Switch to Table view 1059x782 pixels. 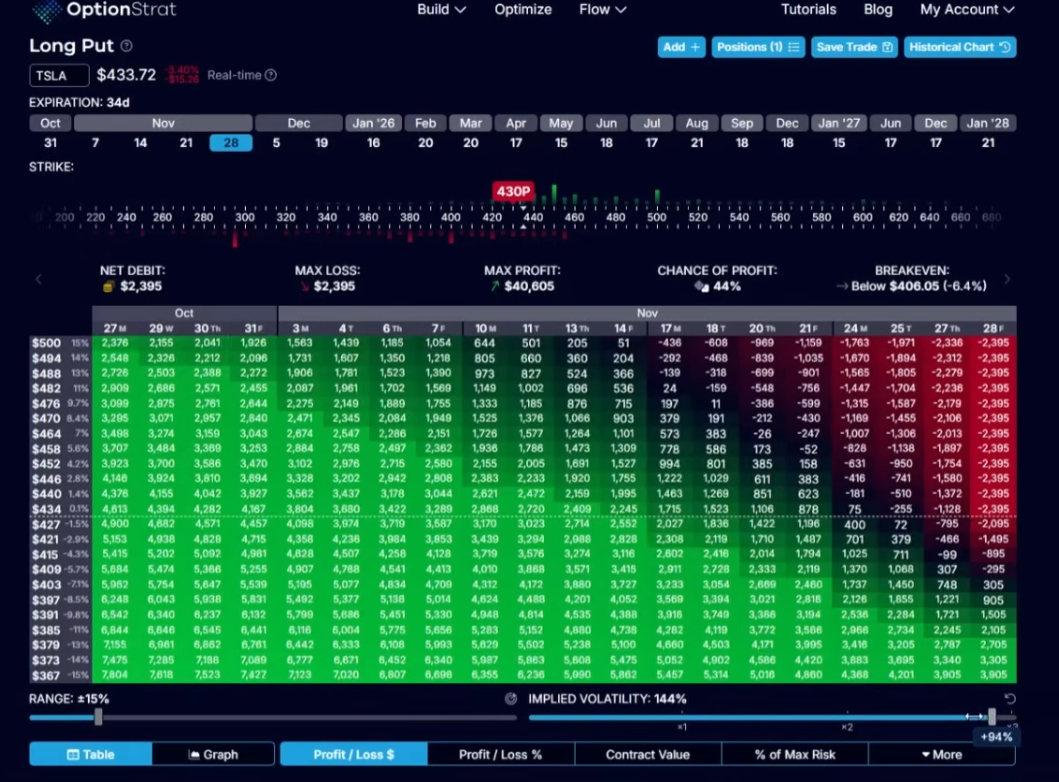[x=90, y=754]
